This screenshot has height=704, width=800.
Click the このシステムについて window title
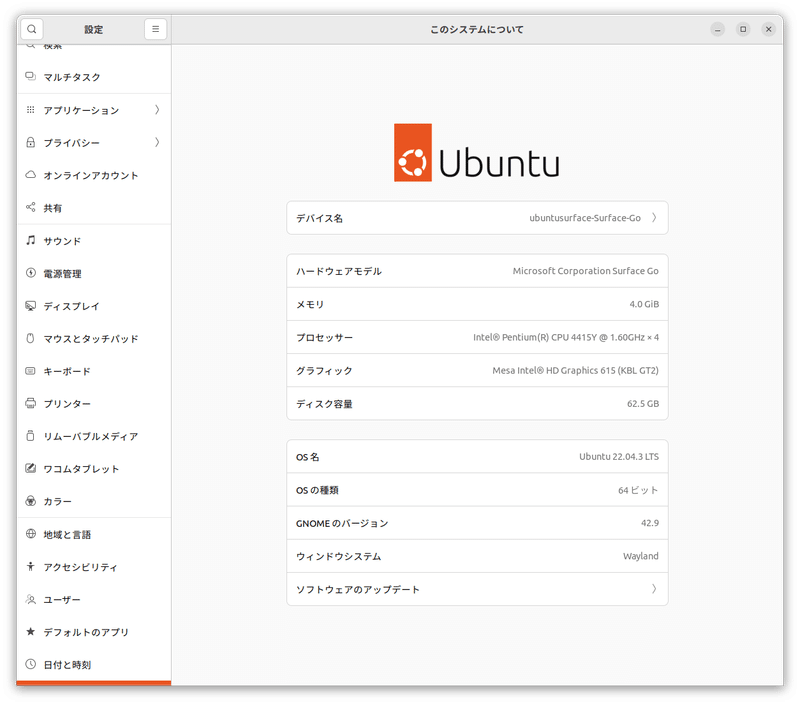pos(477,30)
